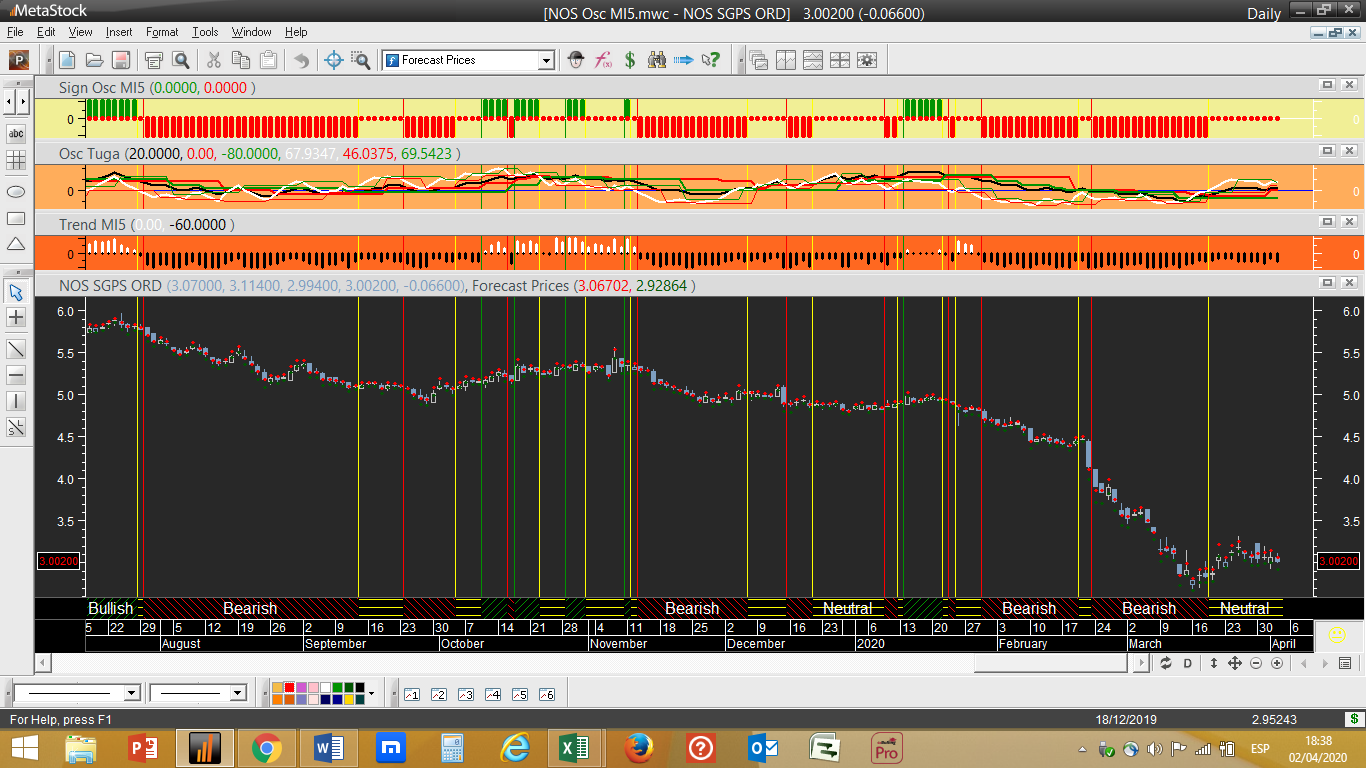Open the Indicator Builder f(x) icon
This screenshot has width=1366, height=768.
[603, 60]
